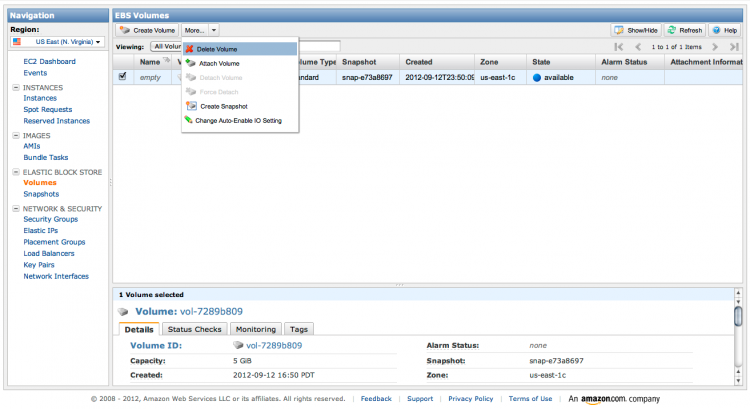Image resolution: width=750 pixels, height=409 pixels.
Task: Go to last page of items
Action: 734,46
